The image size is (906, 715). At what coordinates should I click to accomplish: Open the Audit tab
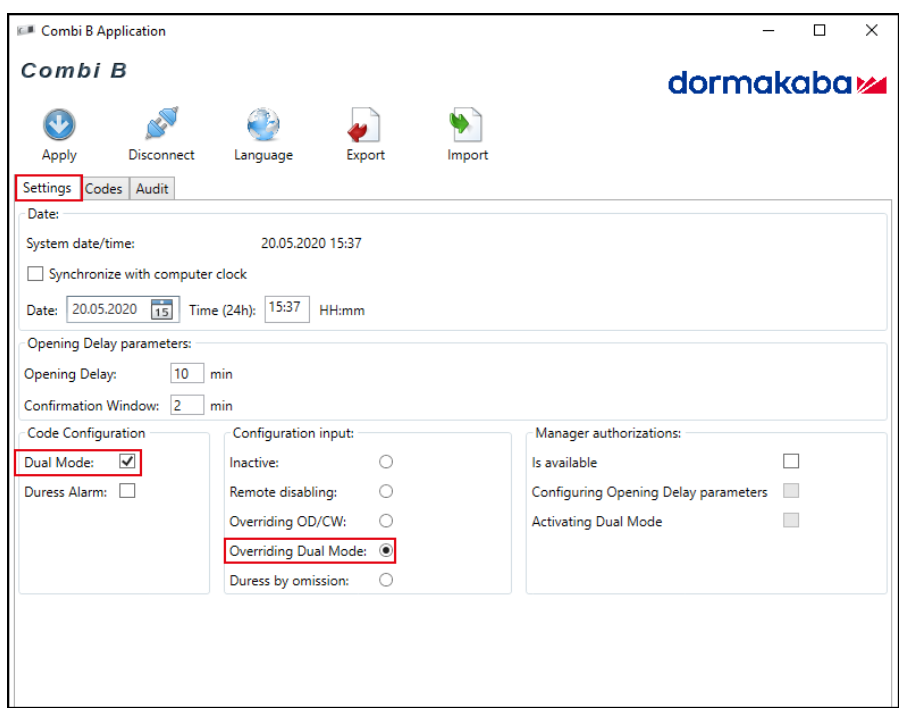tap(152, 188)
